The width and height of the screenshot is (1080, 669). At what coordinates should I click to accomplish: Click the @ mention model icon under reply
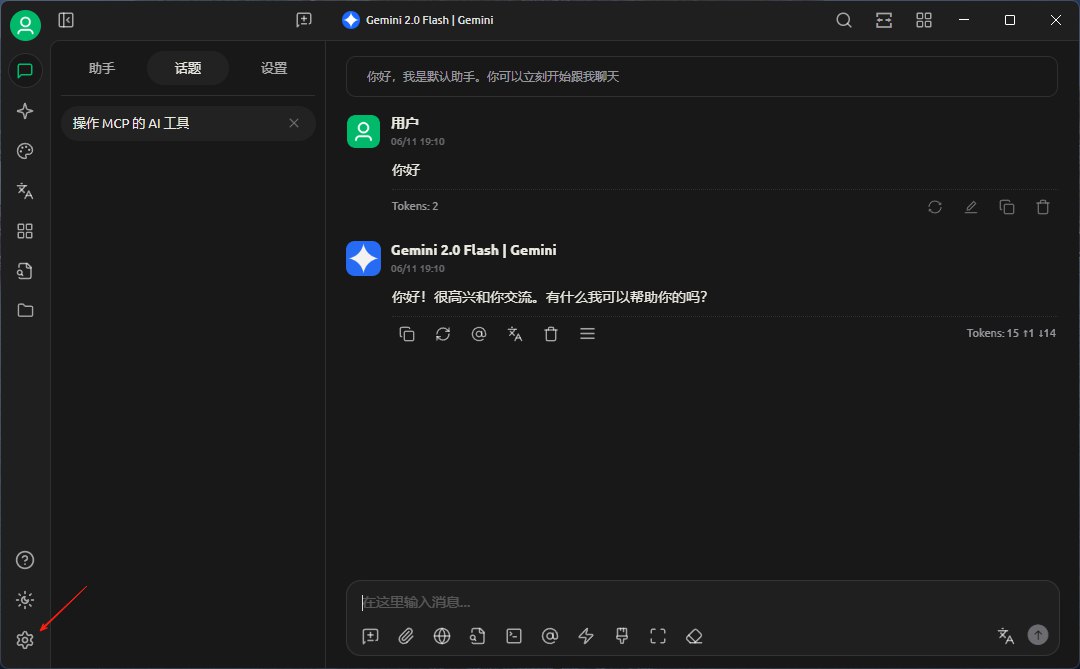(x=479, y=334)
